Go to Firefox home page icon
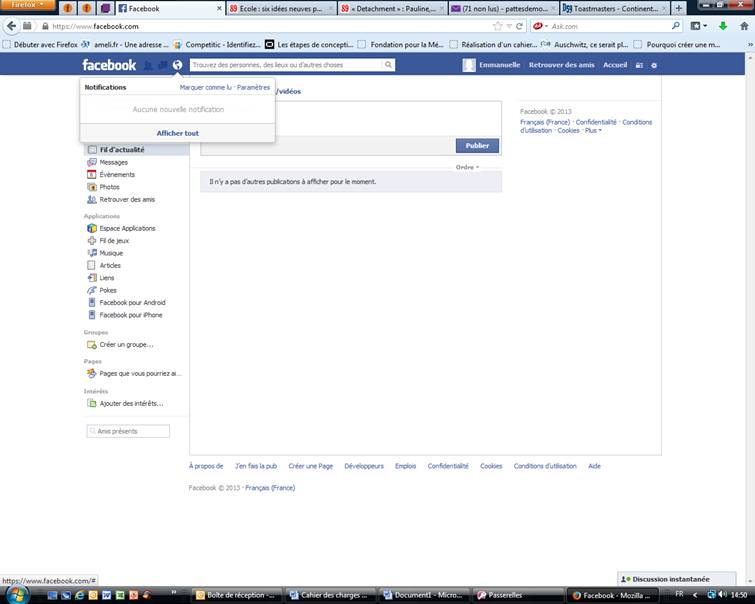755x604 pixels. click(744, 26)
